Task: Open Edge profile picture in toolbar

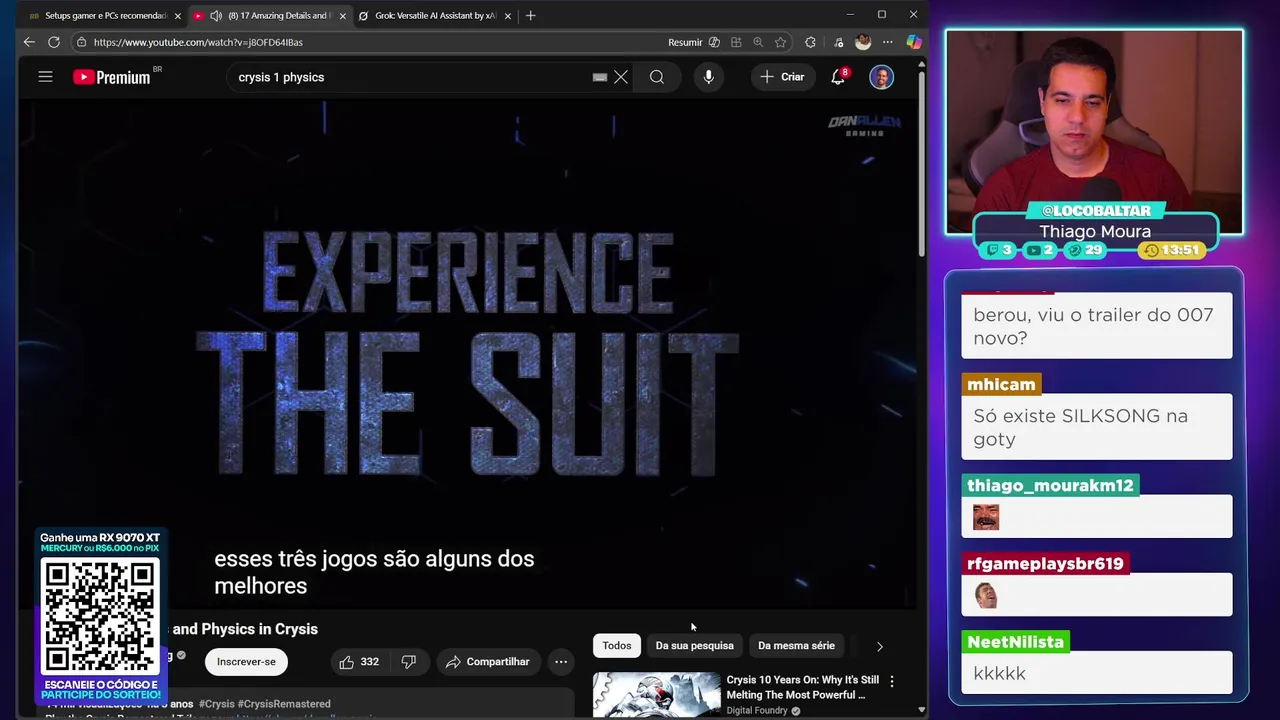Action: coord(863,42)
